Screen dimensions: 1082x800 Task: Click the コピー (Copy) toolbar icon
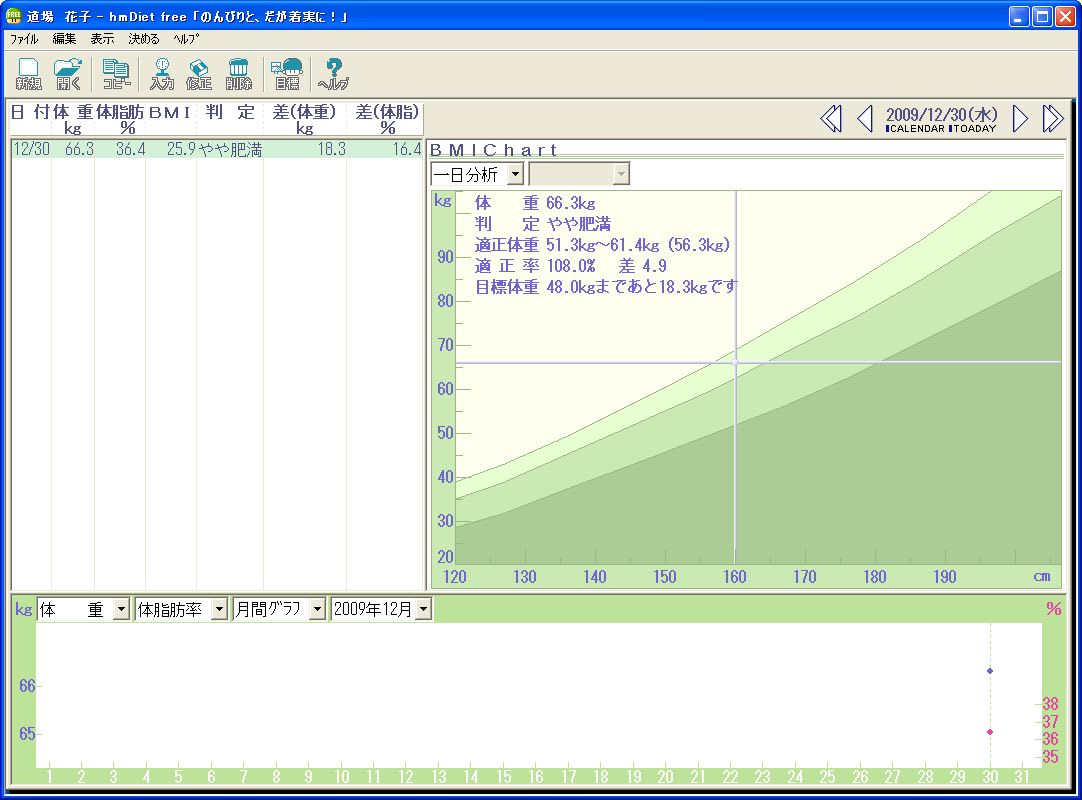116,74
